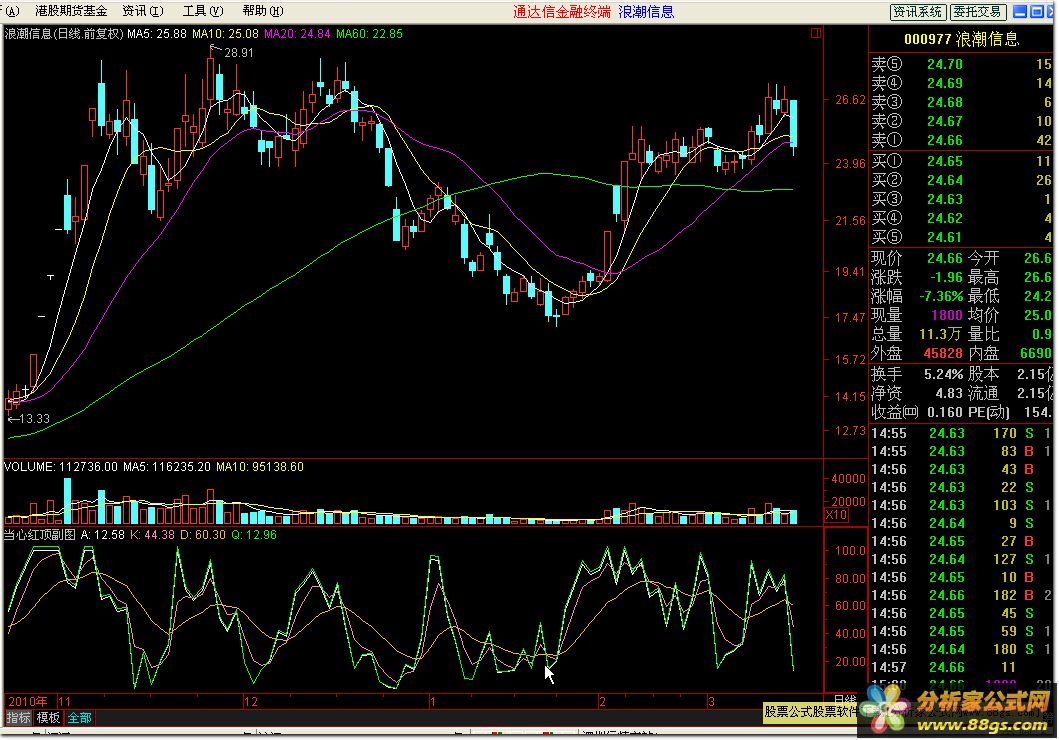Viewport: 1059px width, 740px height.
Task: Open the 帮助(H) menu
Action: tap(263, 11)
